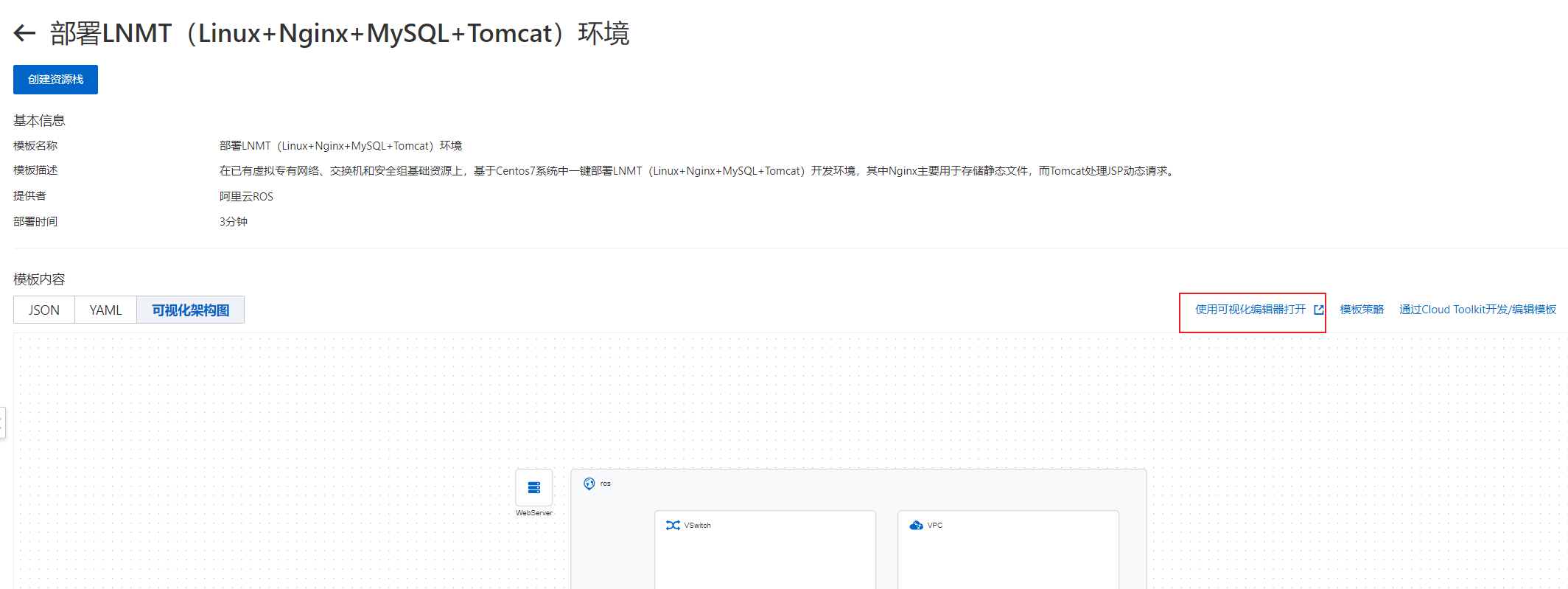
Task: Click the ros label in the diagram
Action: 606,484
